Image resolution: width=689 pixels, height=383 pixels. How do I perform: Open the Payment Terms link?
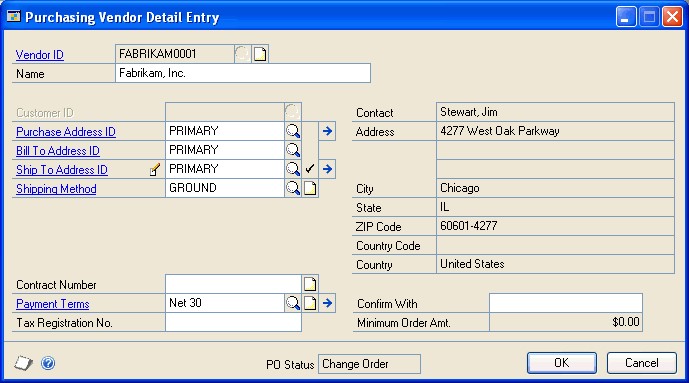coord(53,304)
